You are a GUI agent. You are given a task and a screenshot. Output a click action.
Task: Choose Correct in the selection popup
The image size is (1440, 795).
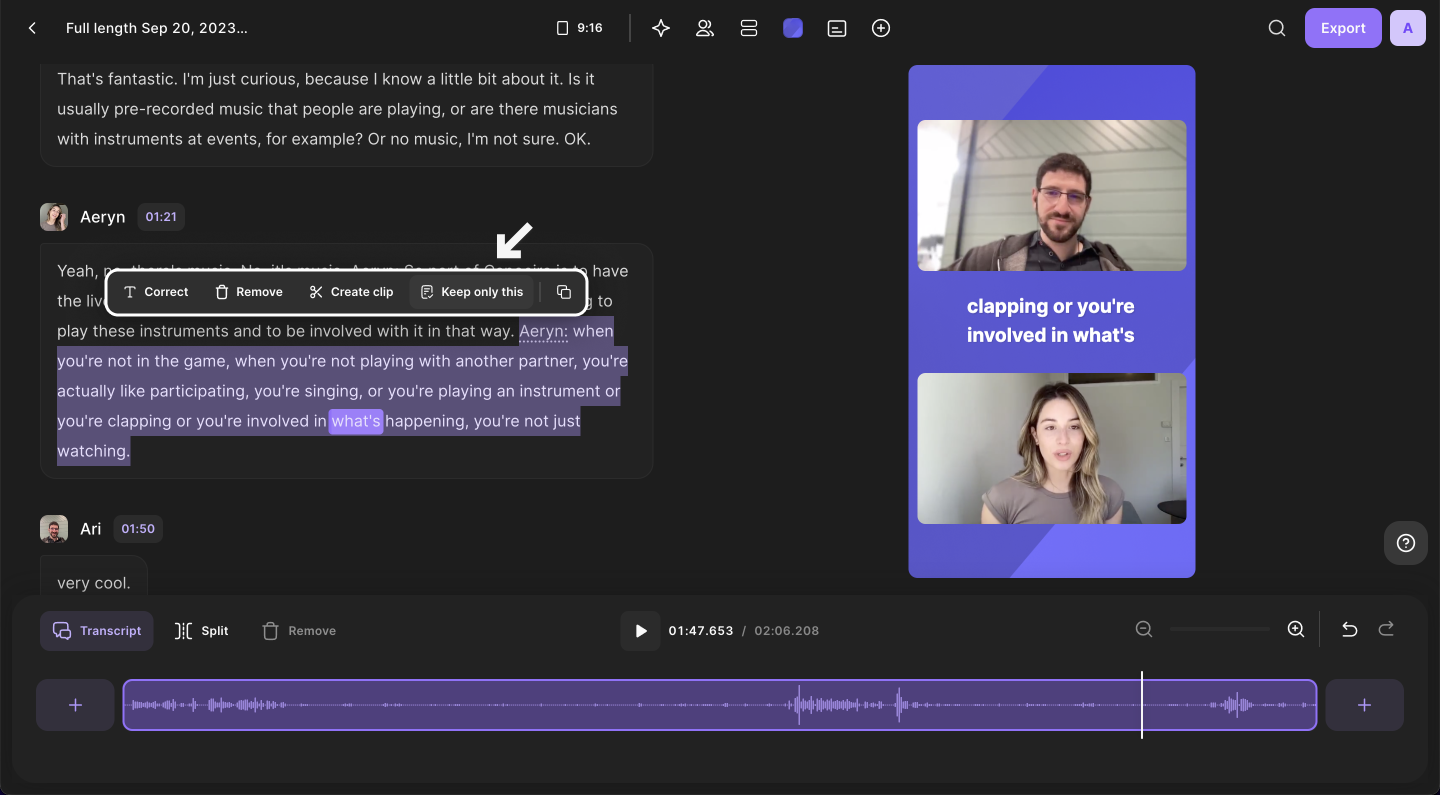click(x=156, y=292)
